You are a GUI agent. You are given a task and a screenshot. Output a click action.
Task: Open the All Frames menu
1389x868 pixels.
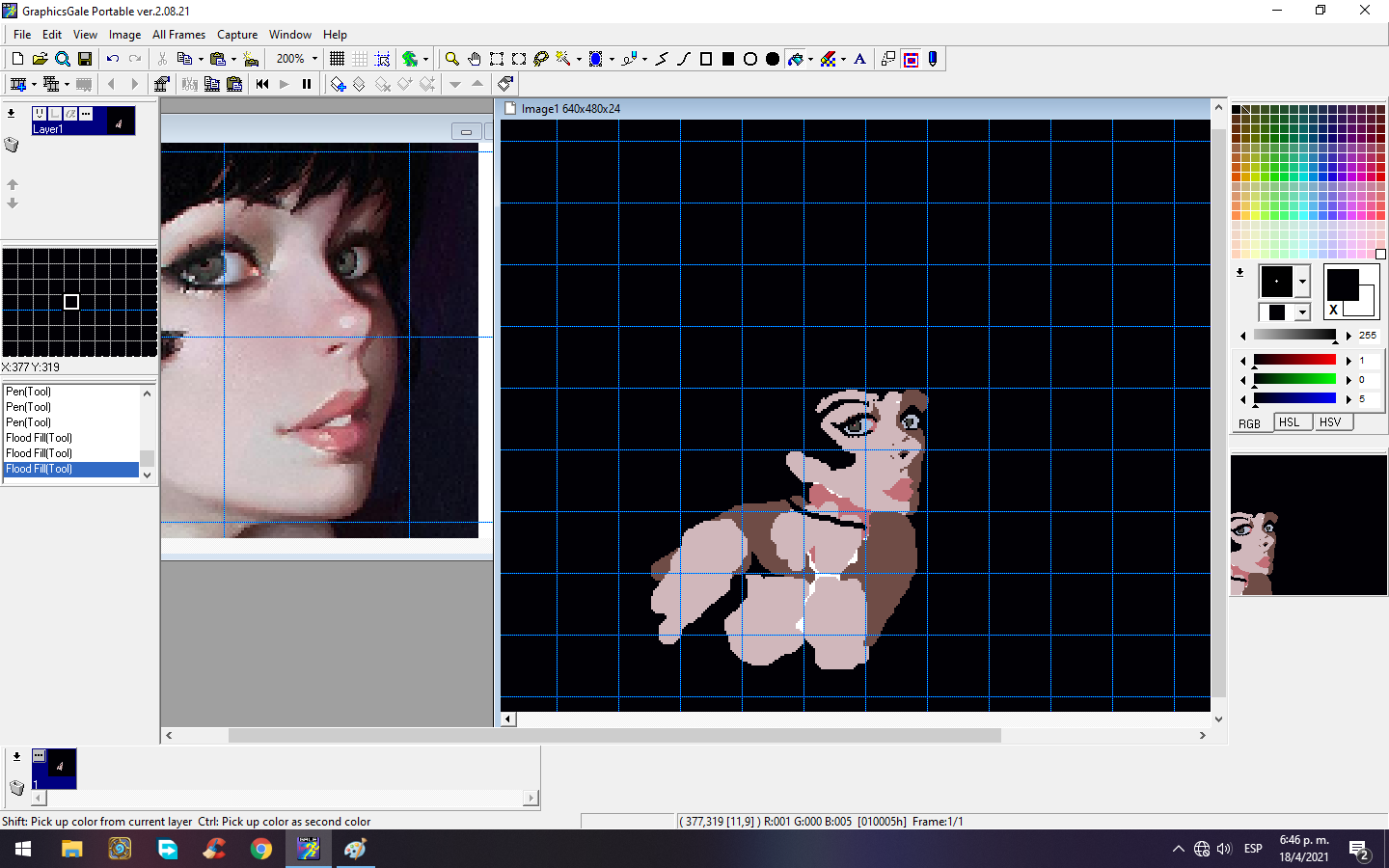coord(178,35)
